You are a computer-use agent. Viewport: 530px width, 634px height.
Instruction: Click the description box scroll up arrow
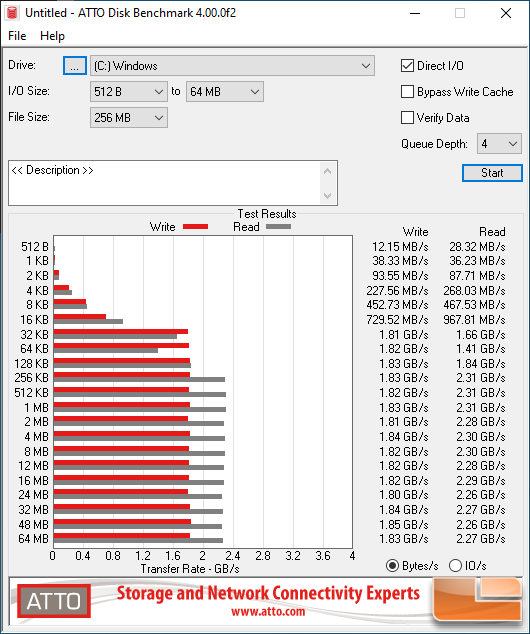pos(327,171)
